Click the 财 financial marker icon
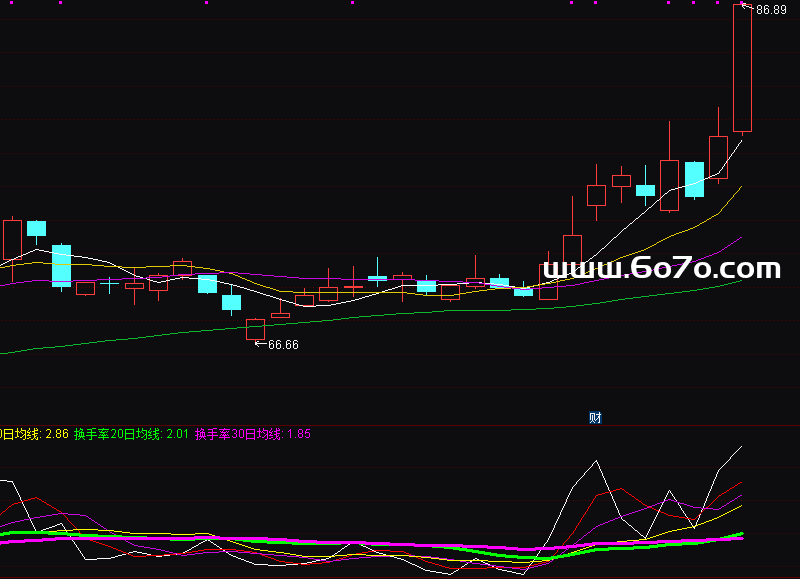 tap(595, 418)
